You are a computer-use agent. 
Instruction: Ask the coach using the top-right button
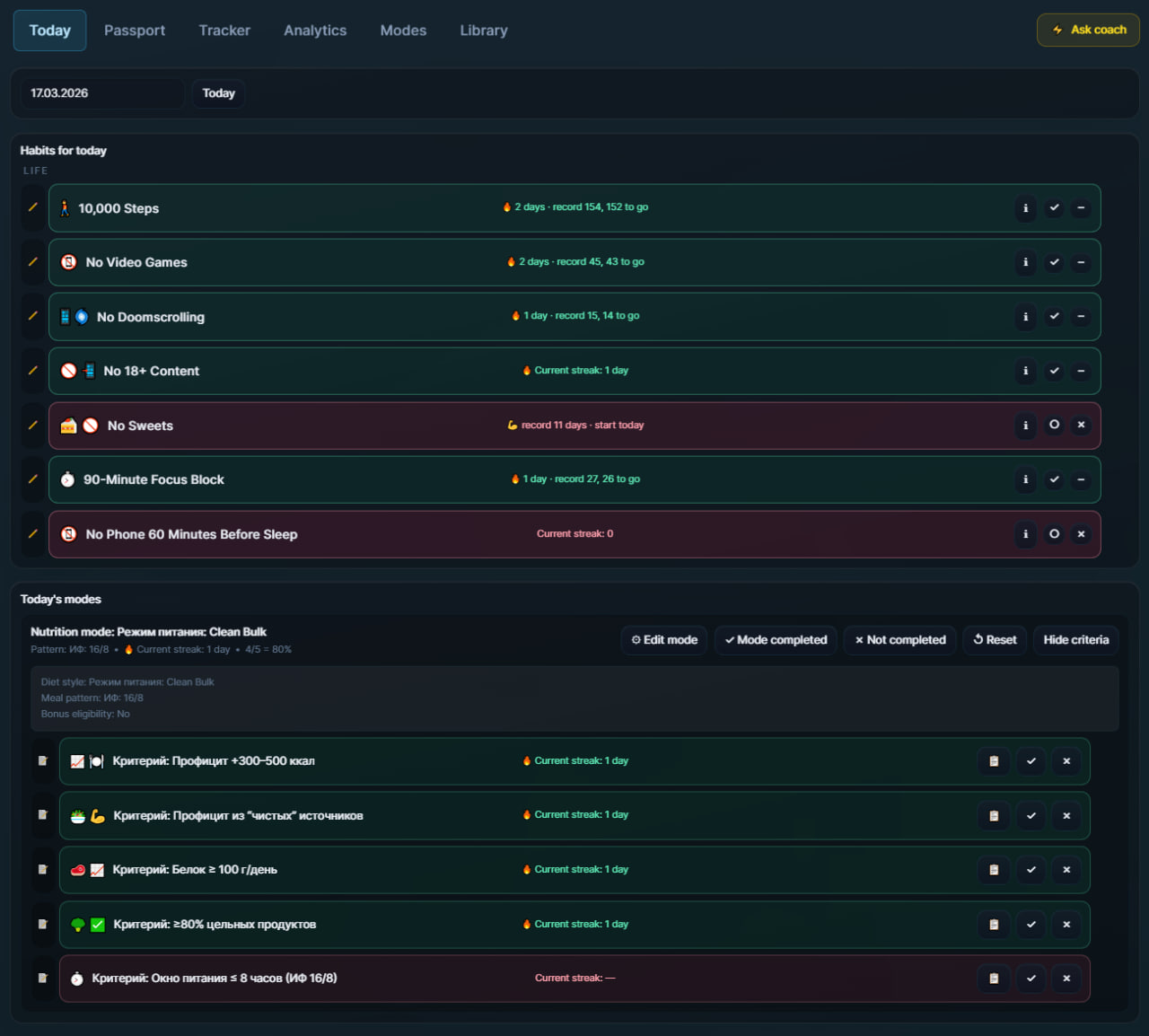pos(1088,30)
